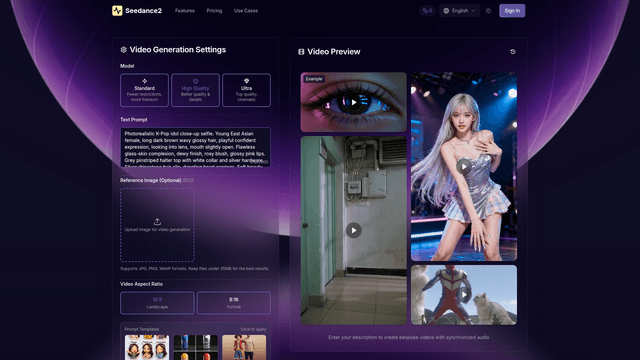Click the High Quality crown icon
Screen dimensions: 640x360
point(196,81)
